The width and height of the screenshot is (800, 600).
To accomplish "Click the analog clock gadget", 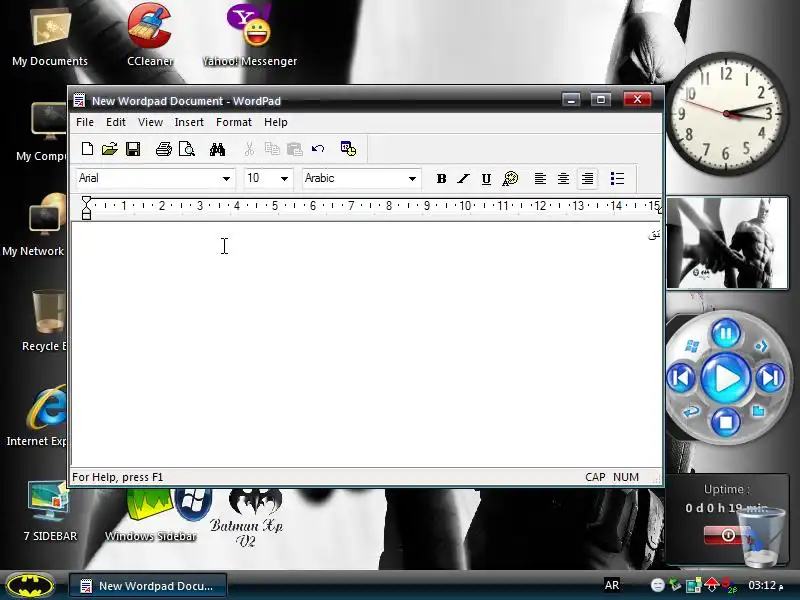I will pos(727,113).
